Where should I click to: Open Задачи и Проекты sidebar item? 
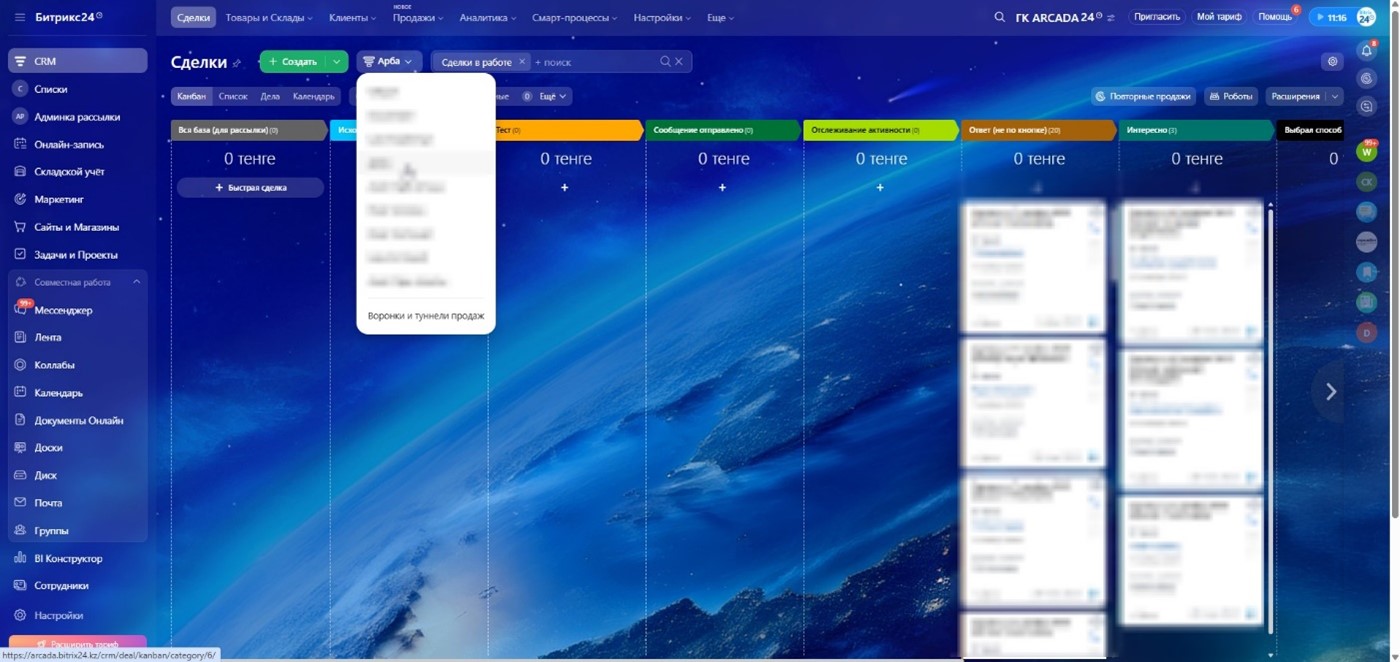click(78, 255)
